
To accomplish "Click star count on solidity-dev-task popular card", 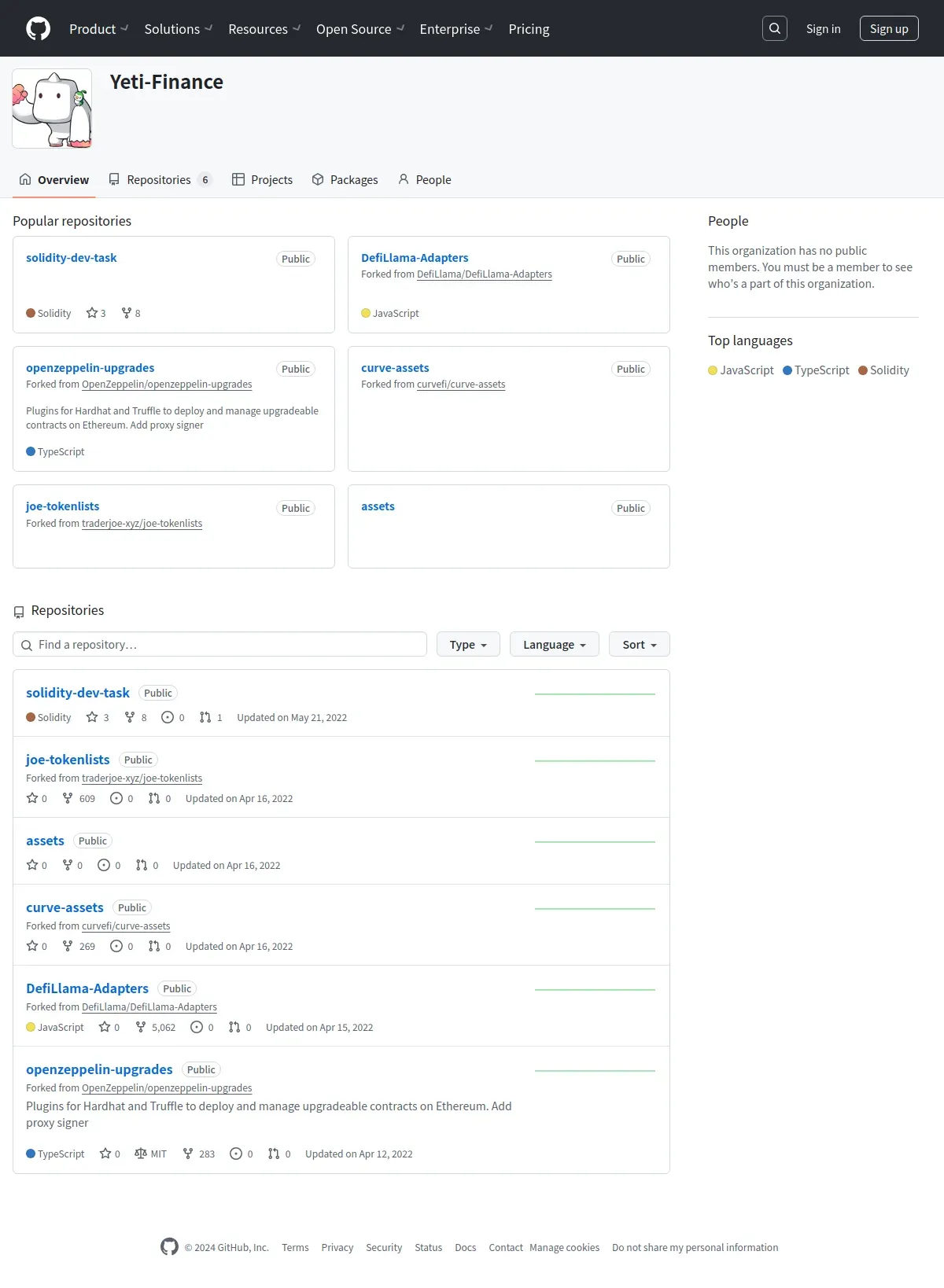I will 96,313.
